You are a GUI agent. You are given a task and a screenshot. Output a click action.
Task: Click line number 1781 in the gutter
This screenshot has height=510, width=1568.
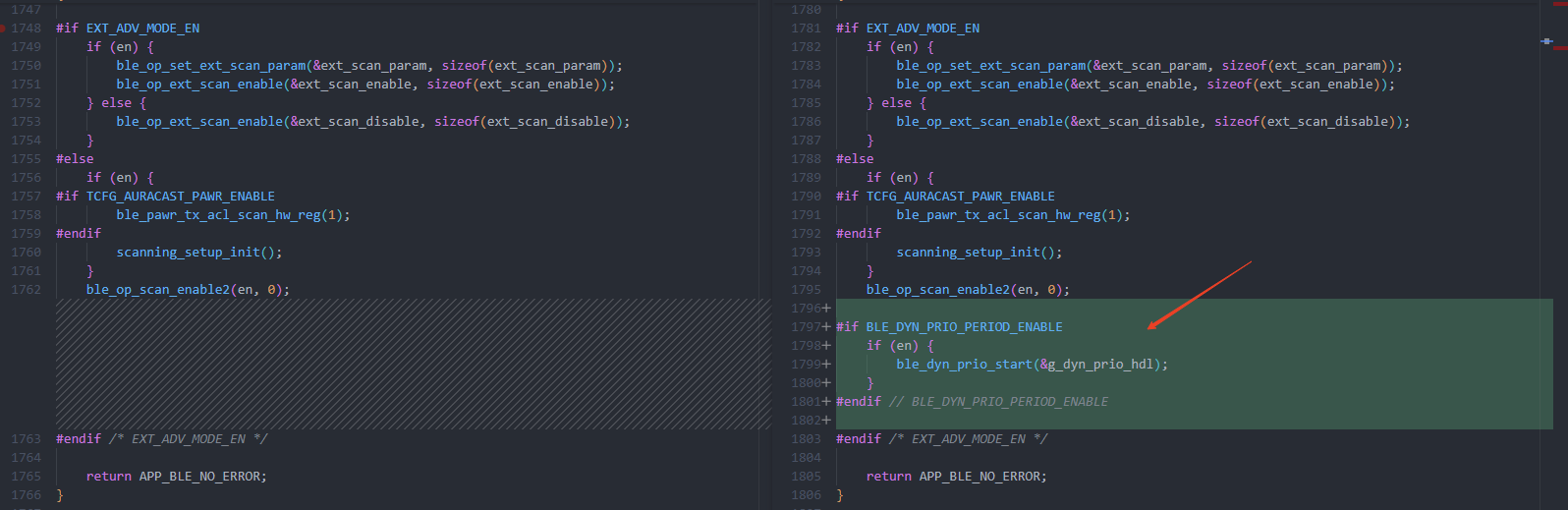pyautogui.click(x=806, y=28)
